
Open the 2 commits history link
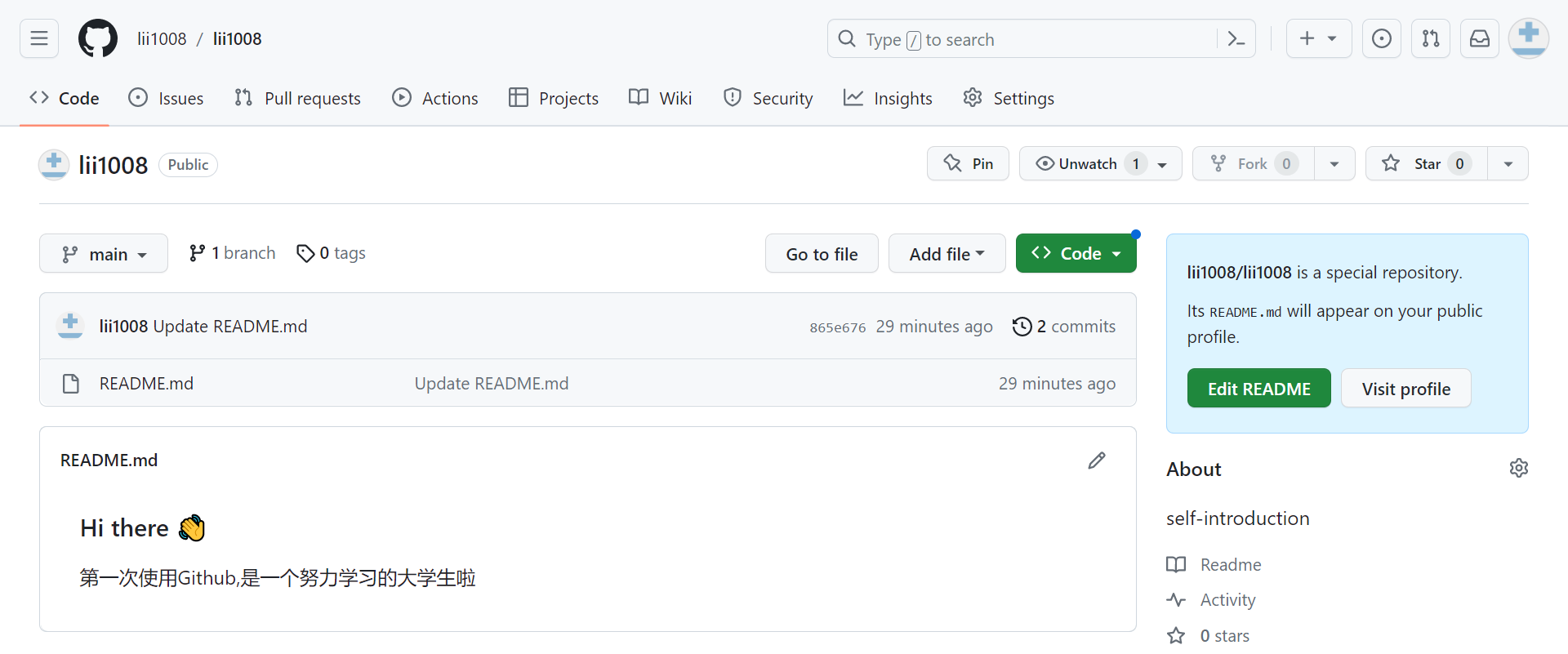[x=1064, y=327]
